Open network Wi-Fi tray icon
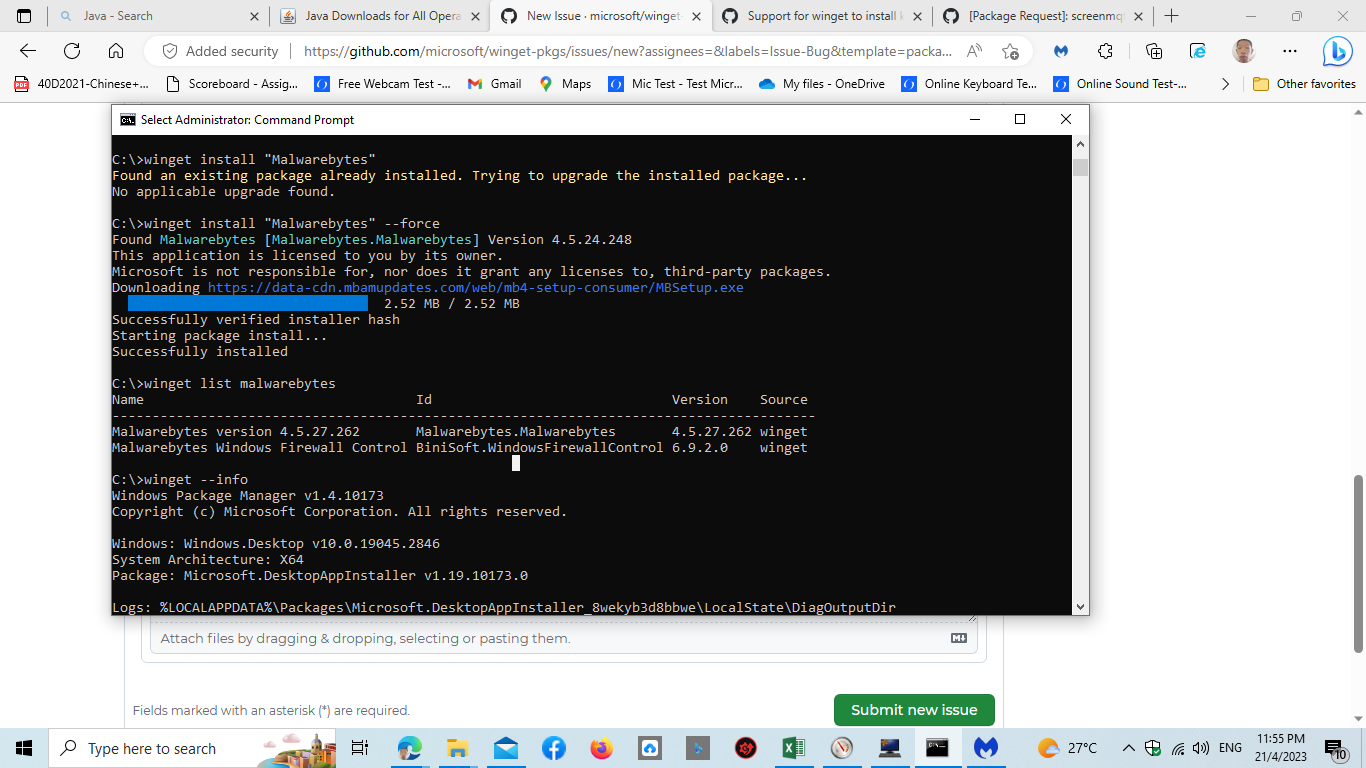Image resolution: width=1366 pixels, height=768 pixels. coord(1177,748)
